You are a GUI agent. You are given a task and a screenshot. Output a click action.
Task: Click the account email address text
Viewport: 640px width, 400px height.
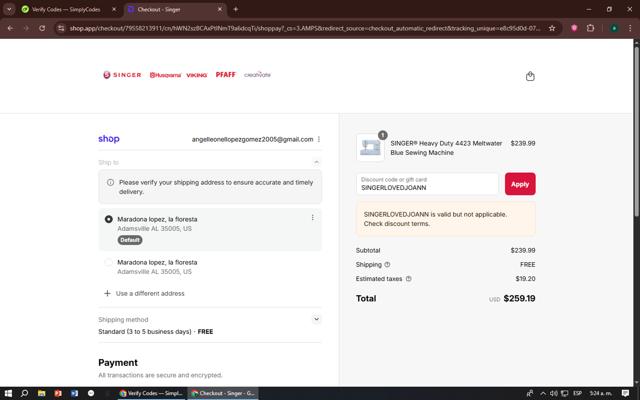click(x=252, y=139)
